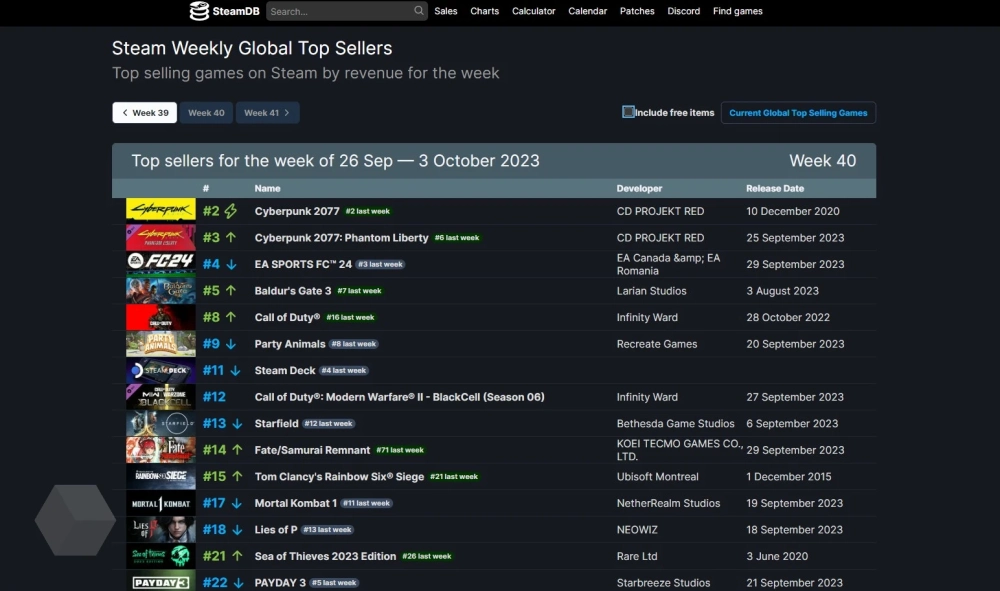The width and height of the screenshot is (1000, 591).
Task: Go to next Week 41
Action: [267, 113]
